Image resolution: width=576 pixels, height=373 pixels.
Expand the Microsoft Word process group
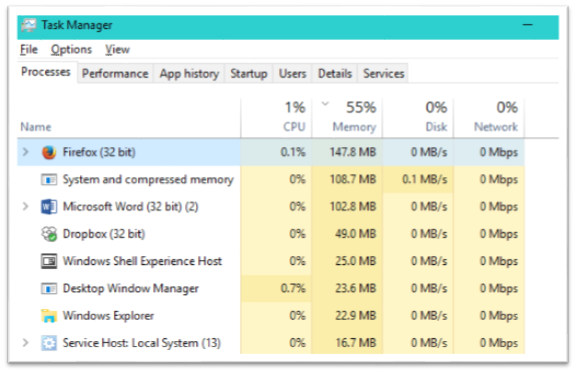[x=25, y=206]
